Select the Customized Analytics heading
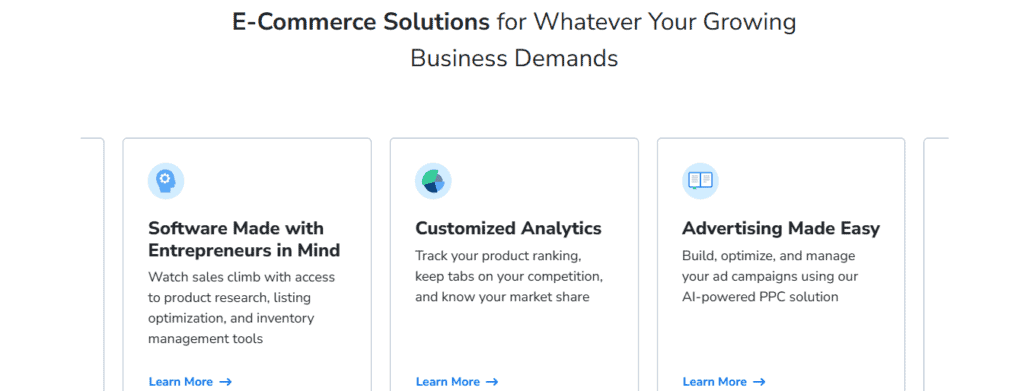 508,228
